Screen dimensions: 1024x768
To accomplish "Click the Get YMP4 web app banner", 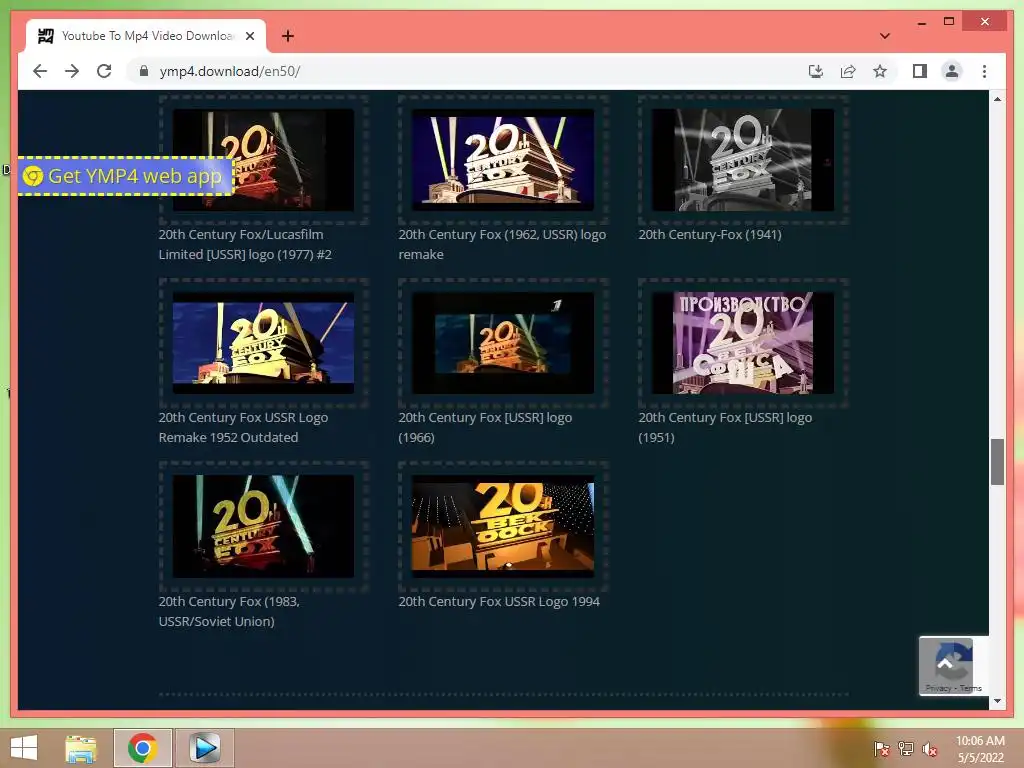I will pyautogui.click(x=126, y=176).
